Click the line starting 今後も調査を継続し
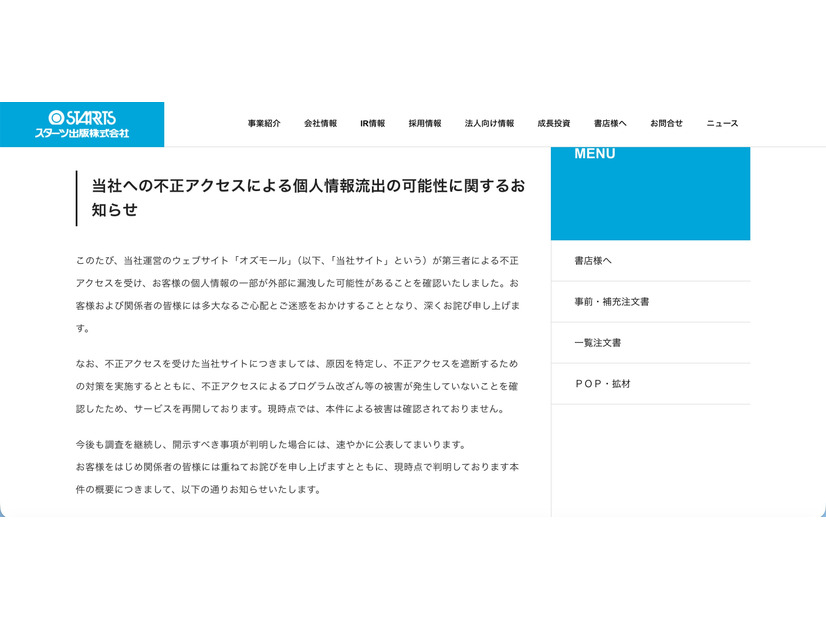The image size is (826, 620). click(x=271, y=445)
